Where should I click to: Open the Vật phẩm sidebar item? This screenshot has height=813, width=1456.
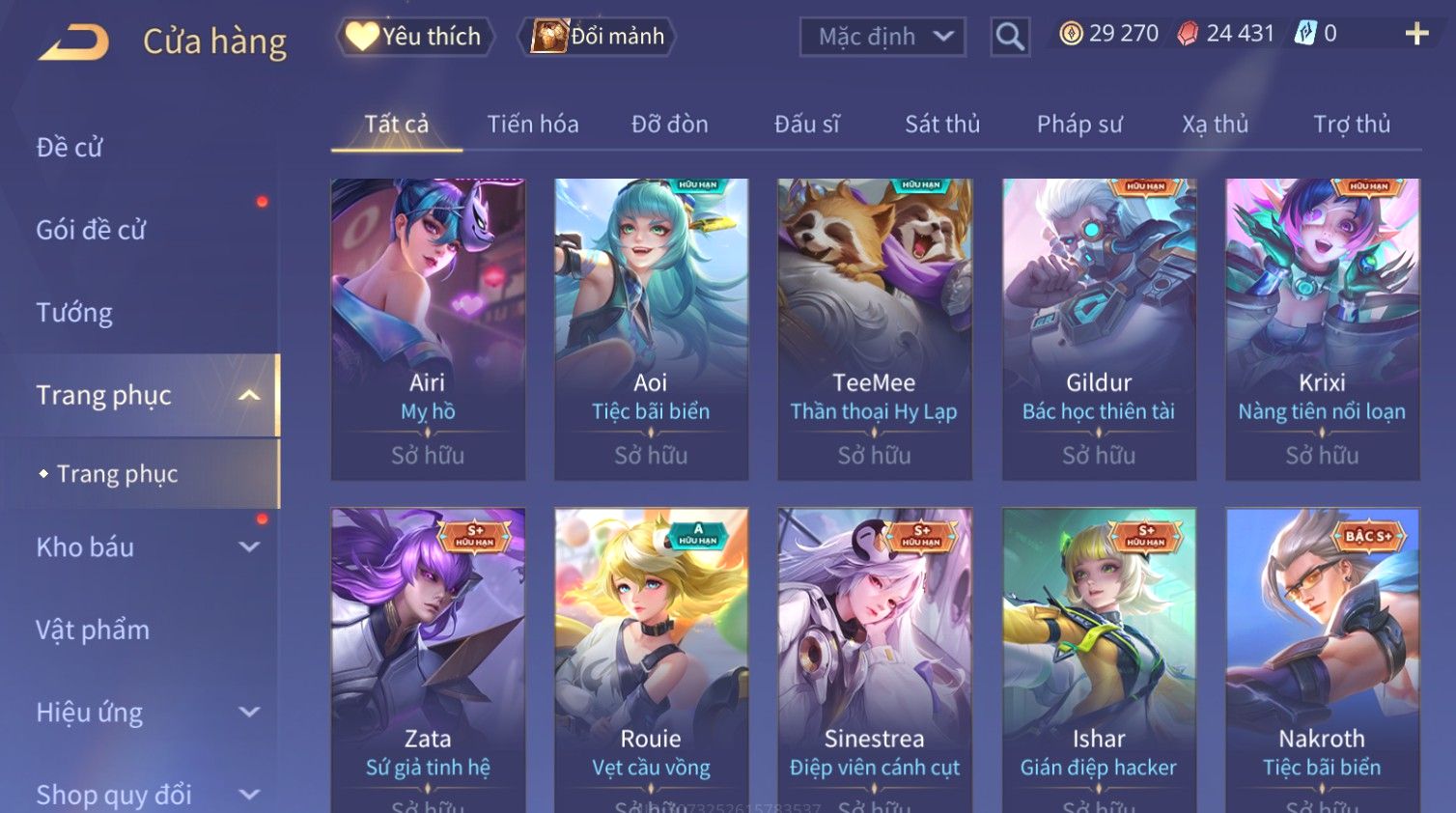(93, 630)
